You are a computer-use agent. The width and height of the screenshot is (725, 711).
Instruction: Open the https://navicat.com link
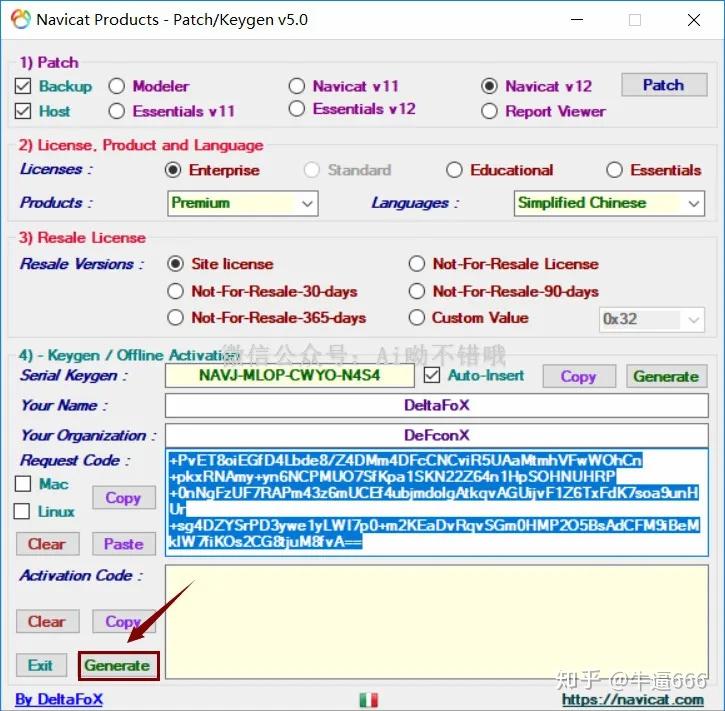(x=633, y=700)
